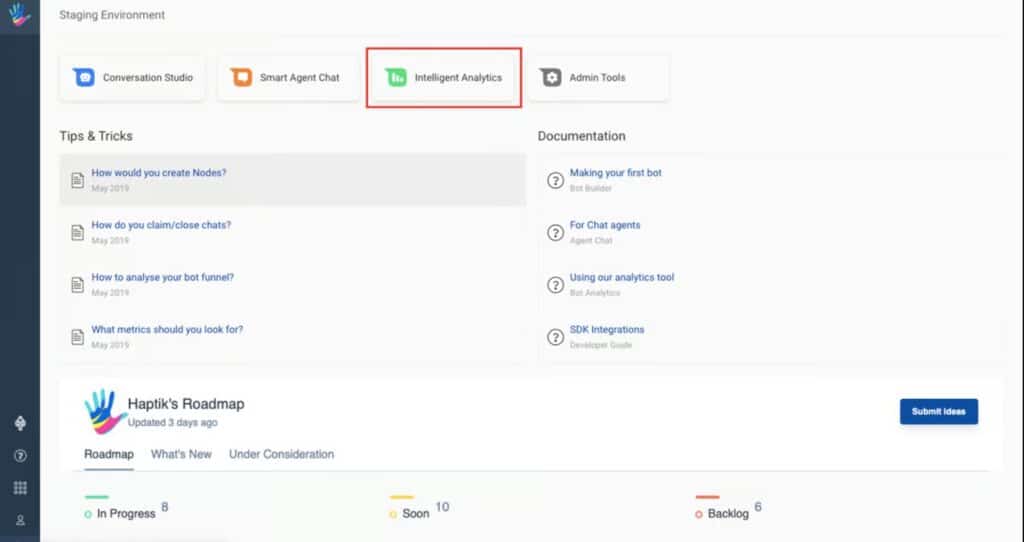Select the Roadmap tab
This screenshot has width=1024, height=542.
tap(108, 454)
